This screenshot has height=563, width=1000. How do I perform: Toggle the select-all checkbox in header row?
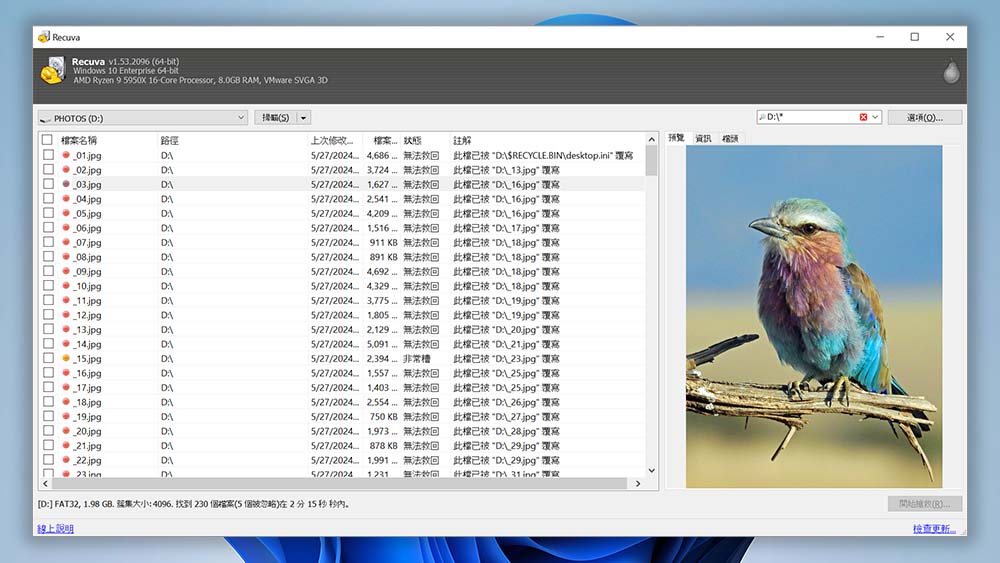47,140
